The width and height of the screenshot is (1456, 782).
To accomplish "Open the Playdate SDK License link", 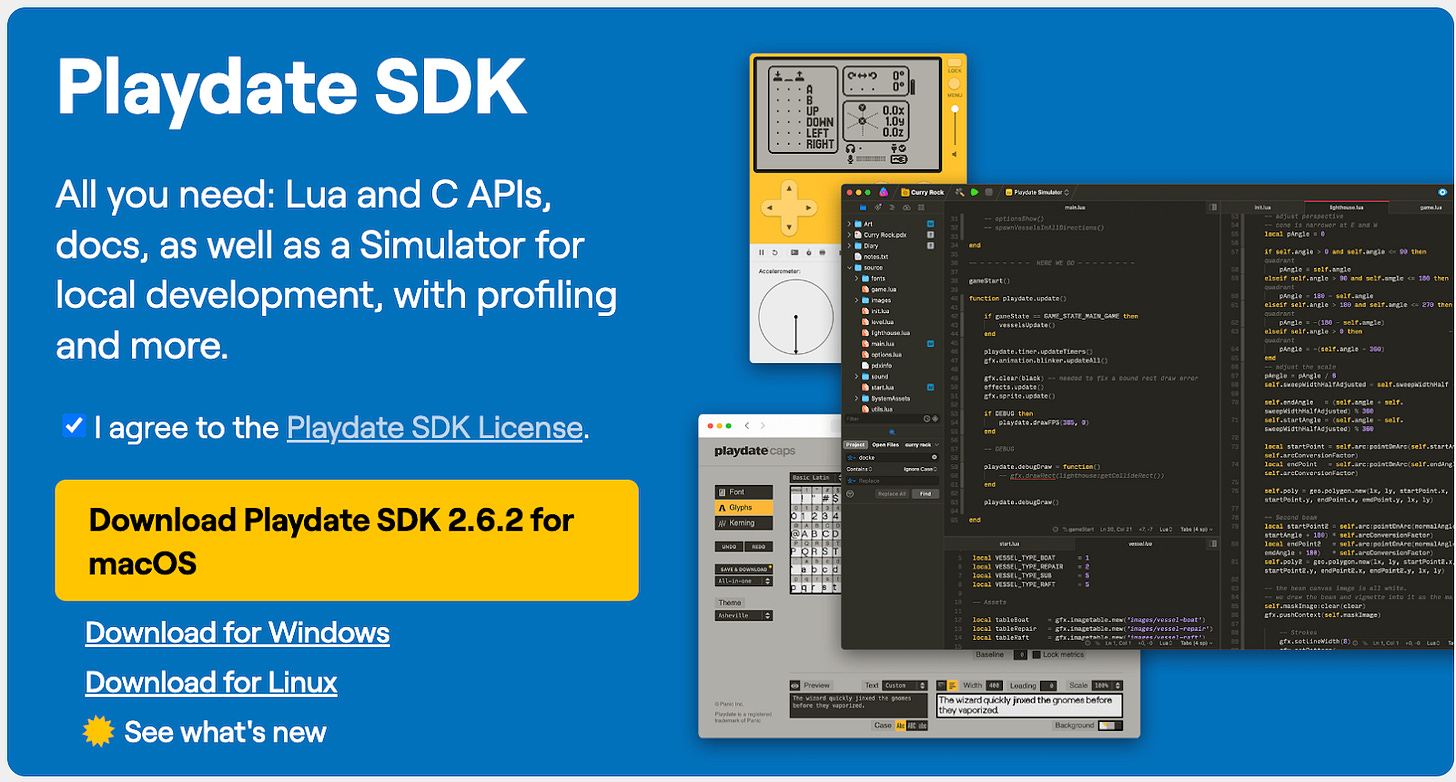I will tap(435, 428).
